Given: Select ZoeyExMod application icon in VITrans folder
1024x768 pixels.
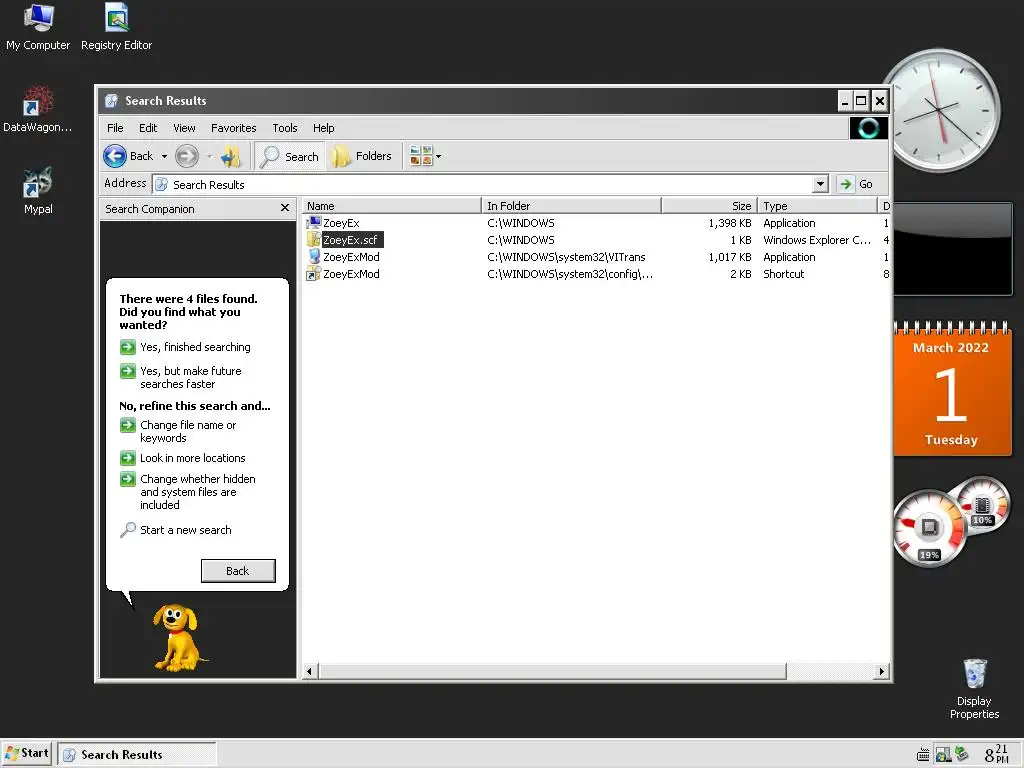Looking at the screenshot, I should 313,257.
